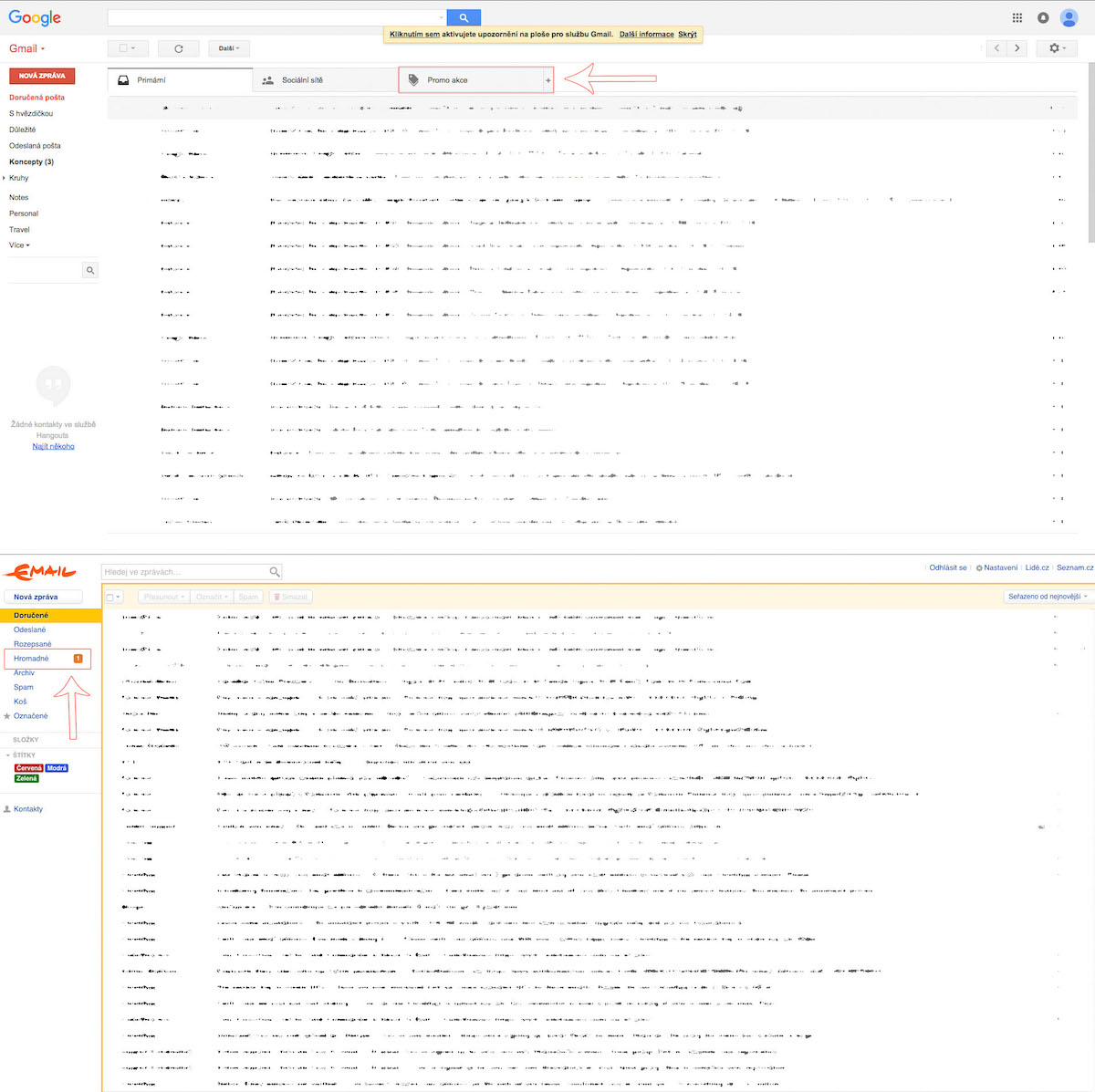Click the trash Smazat button

pyautogui.click(x=290, y=597)
